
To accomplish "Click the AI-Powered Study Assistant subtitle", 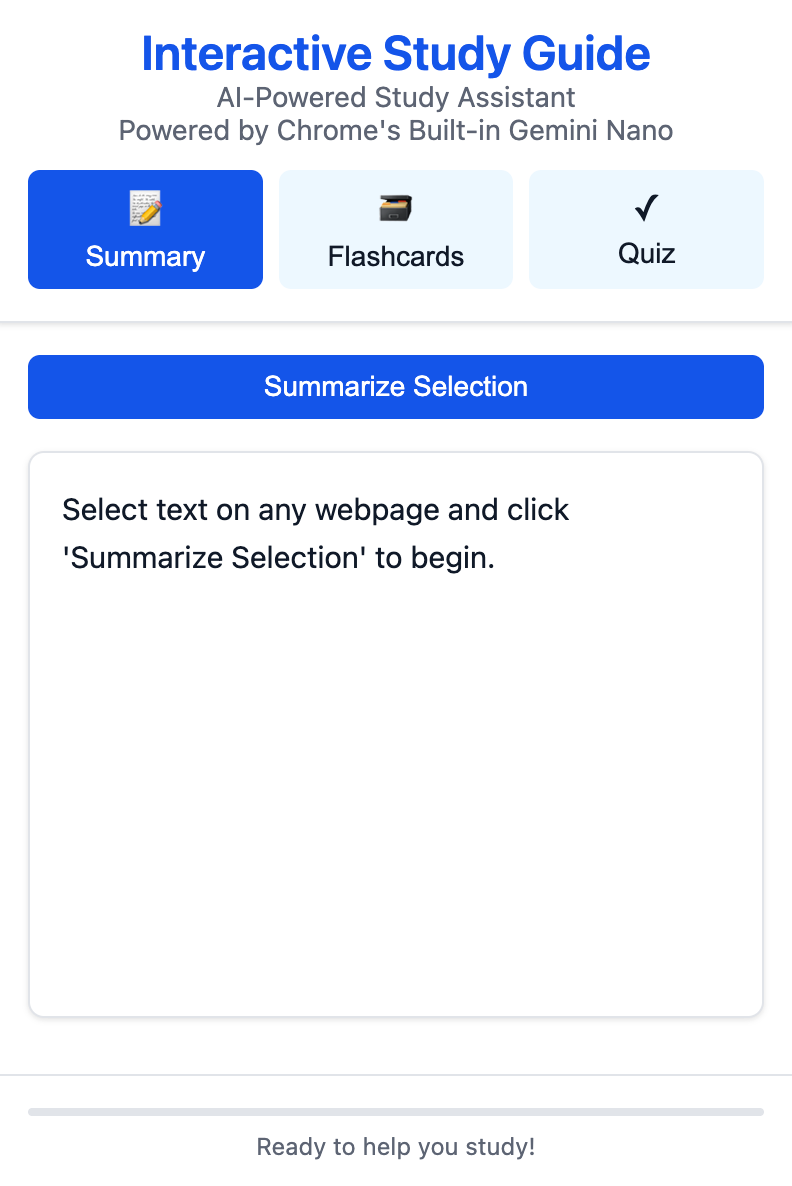I will tap(395, 97).
